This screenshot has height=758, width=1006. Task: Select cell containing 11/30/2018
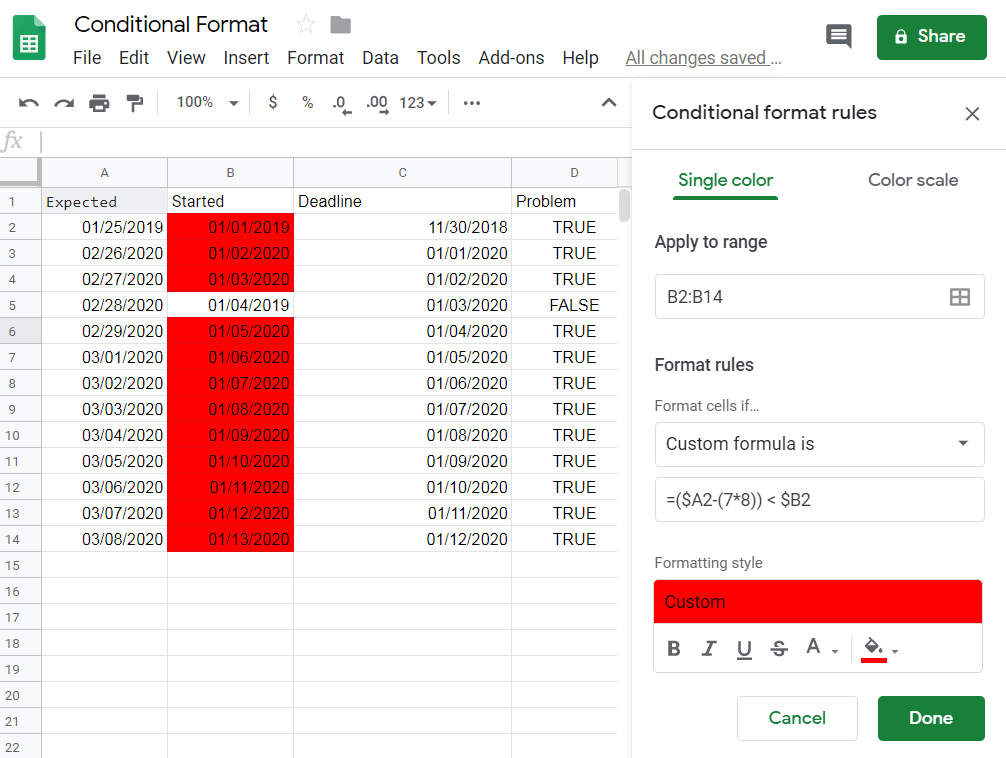(402, 227)
